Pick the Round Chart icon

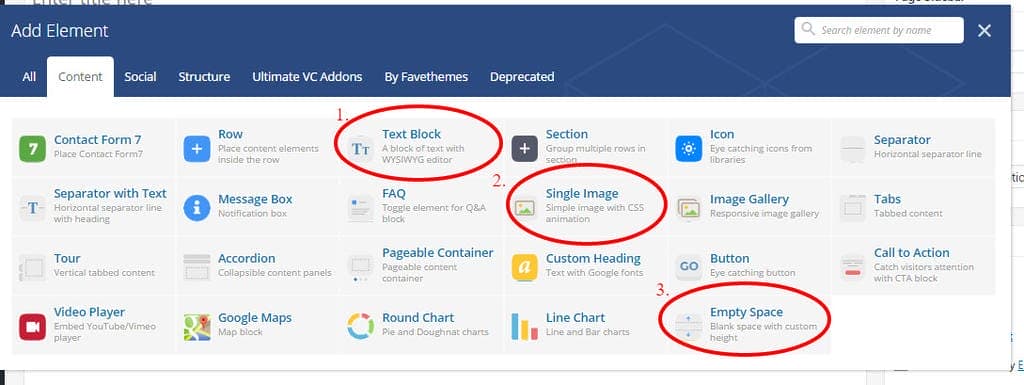click(360, 326)
